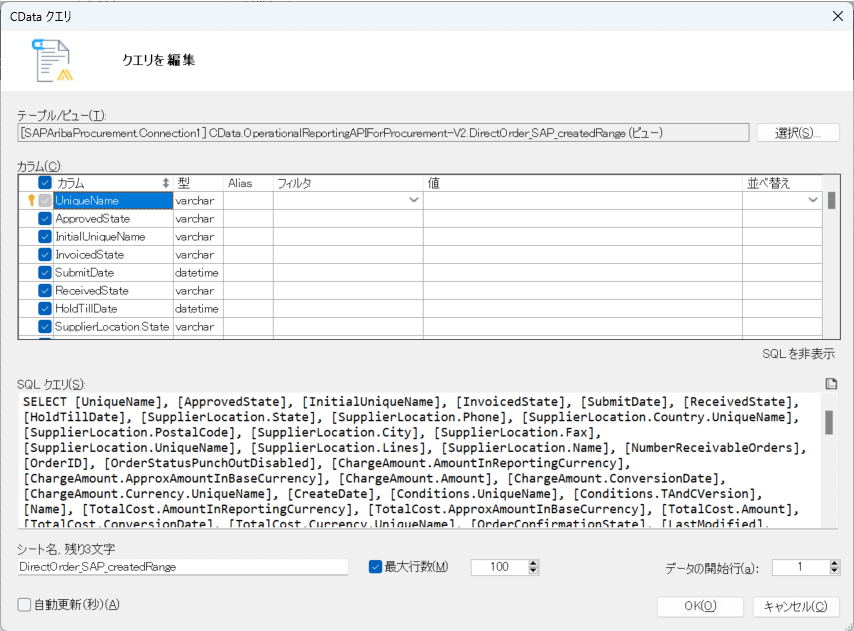Select the SupplierLocation.State column name cell
This screenshot has height=631, width=854.
[113, 327]
